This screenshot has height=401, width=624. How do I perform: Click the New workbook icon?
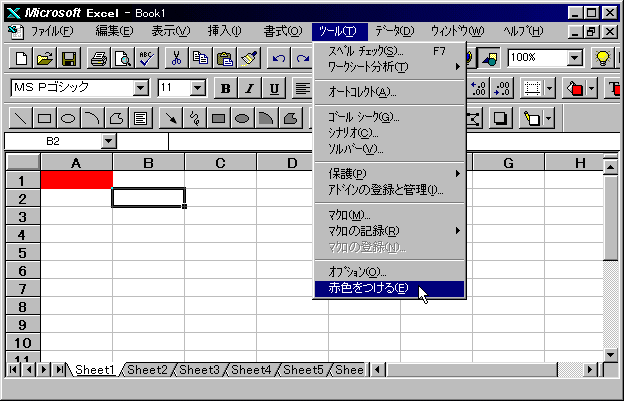21,59
